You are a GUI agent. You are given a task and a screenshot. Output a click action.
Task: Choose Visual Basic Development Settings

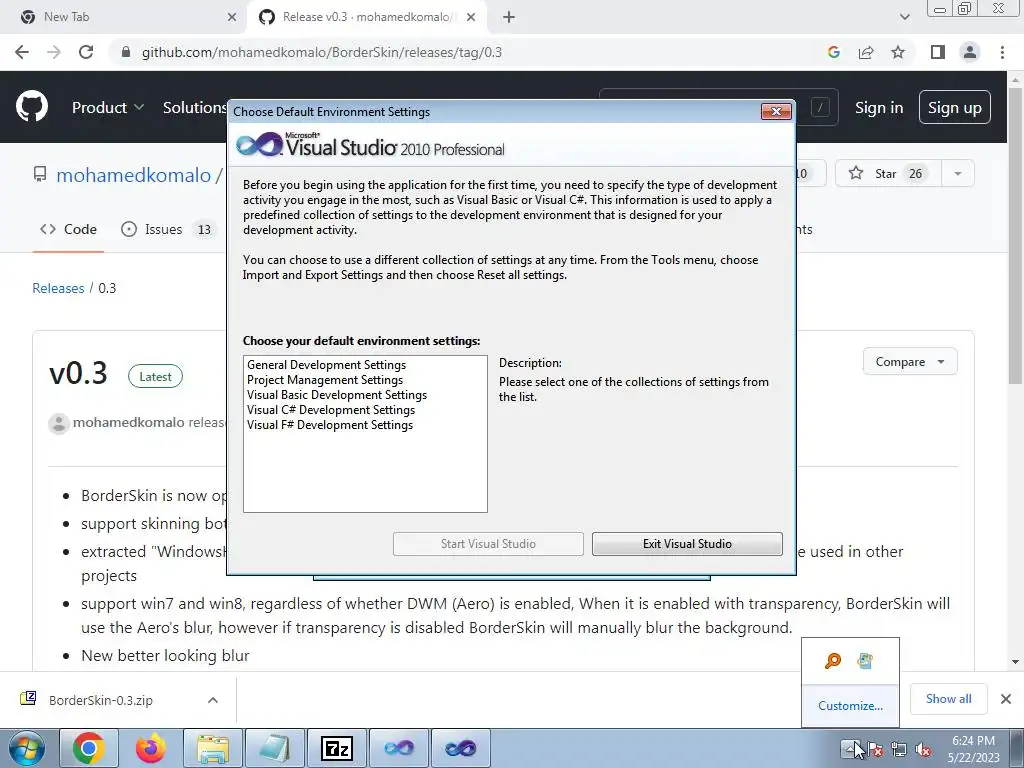[x=336, y=395]
